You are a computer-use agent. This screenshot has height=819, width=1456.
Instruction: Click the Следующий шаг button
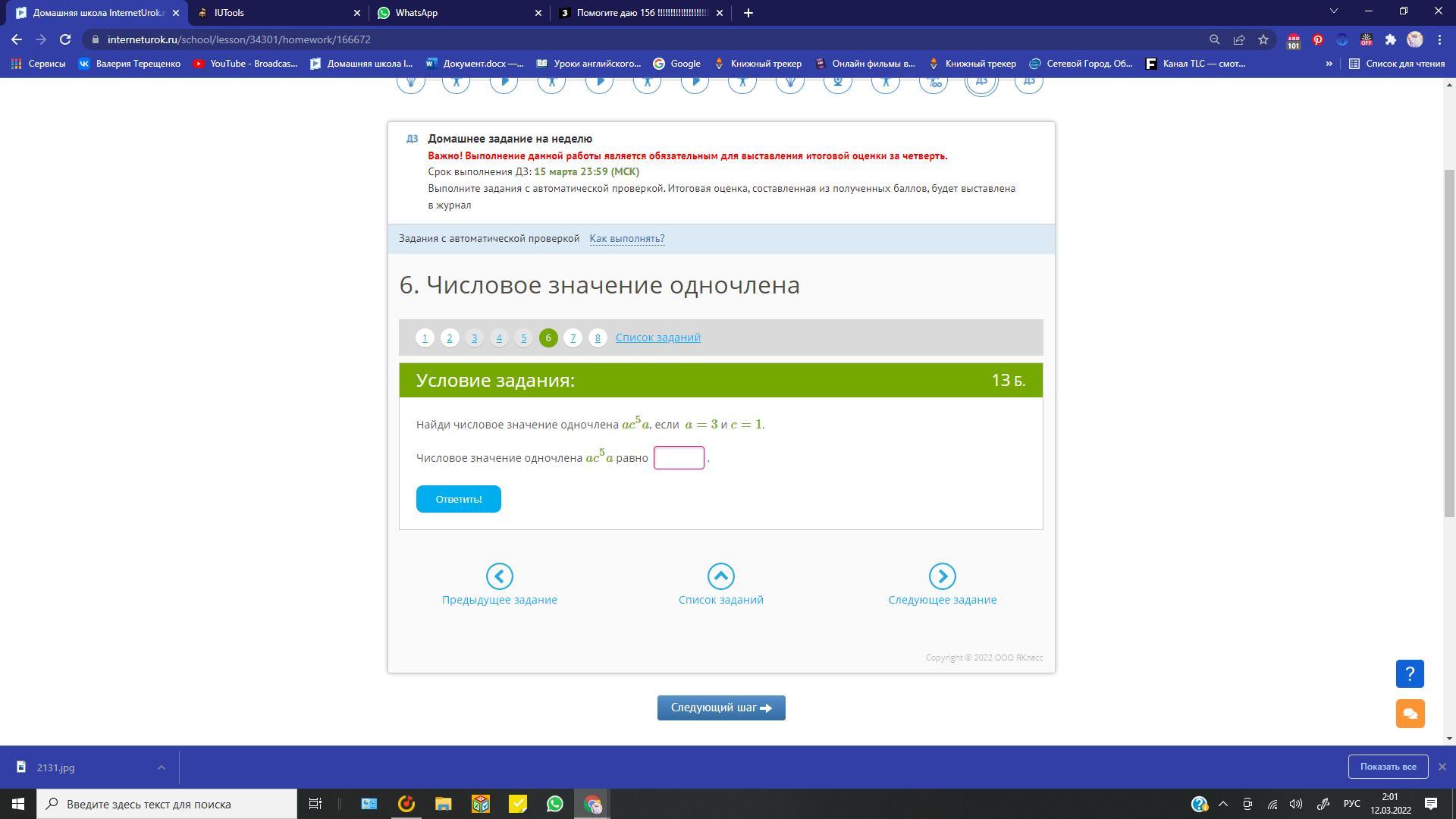(x=720, y=708)
